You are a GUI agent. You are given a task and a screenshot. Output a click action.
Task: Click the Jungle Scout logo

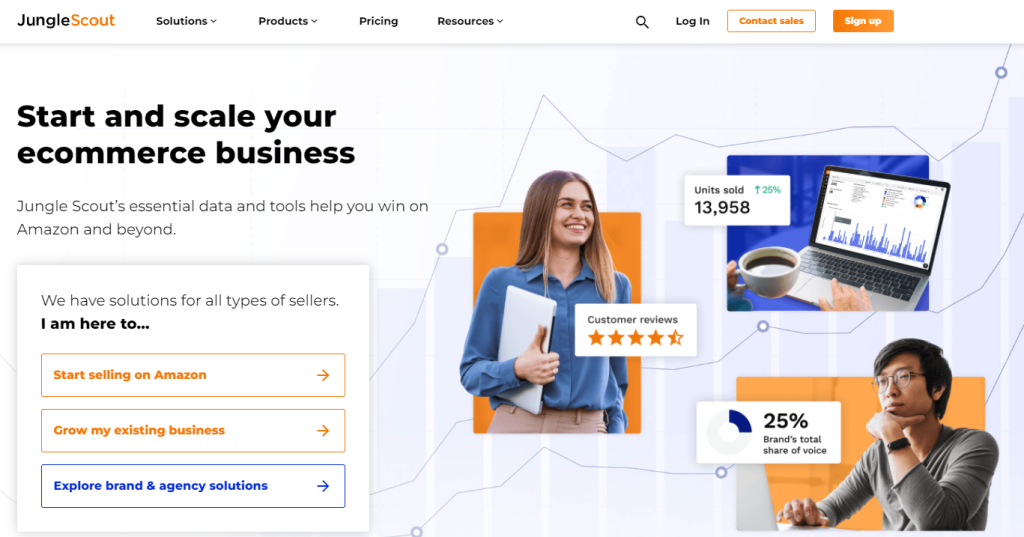(66, 20)
